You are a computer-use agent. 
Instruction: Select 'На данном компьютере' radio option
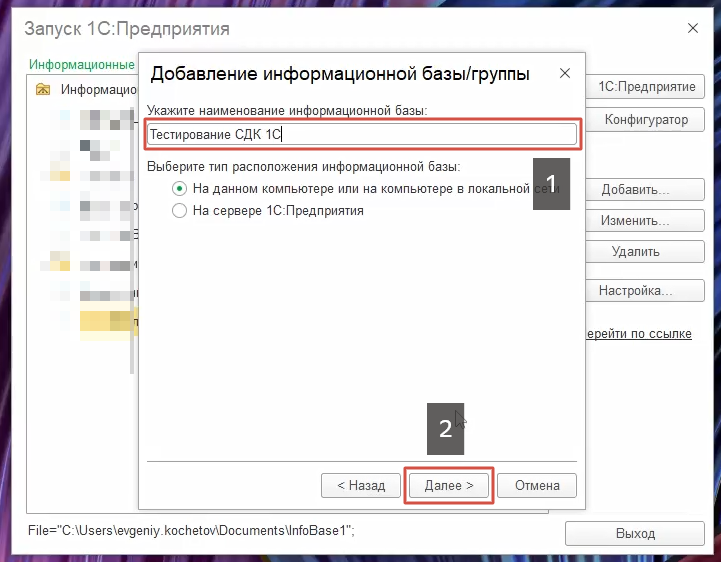point(179,188)
